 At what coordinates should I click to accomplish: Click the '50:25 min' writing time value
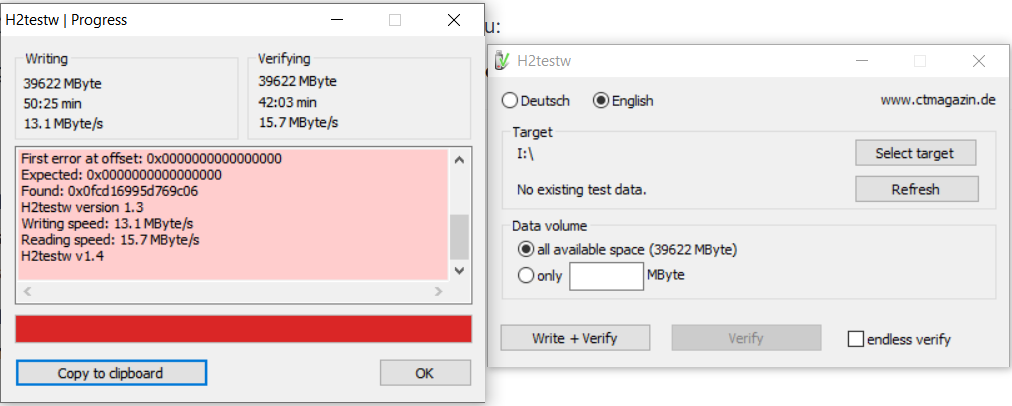click(52, 103)
